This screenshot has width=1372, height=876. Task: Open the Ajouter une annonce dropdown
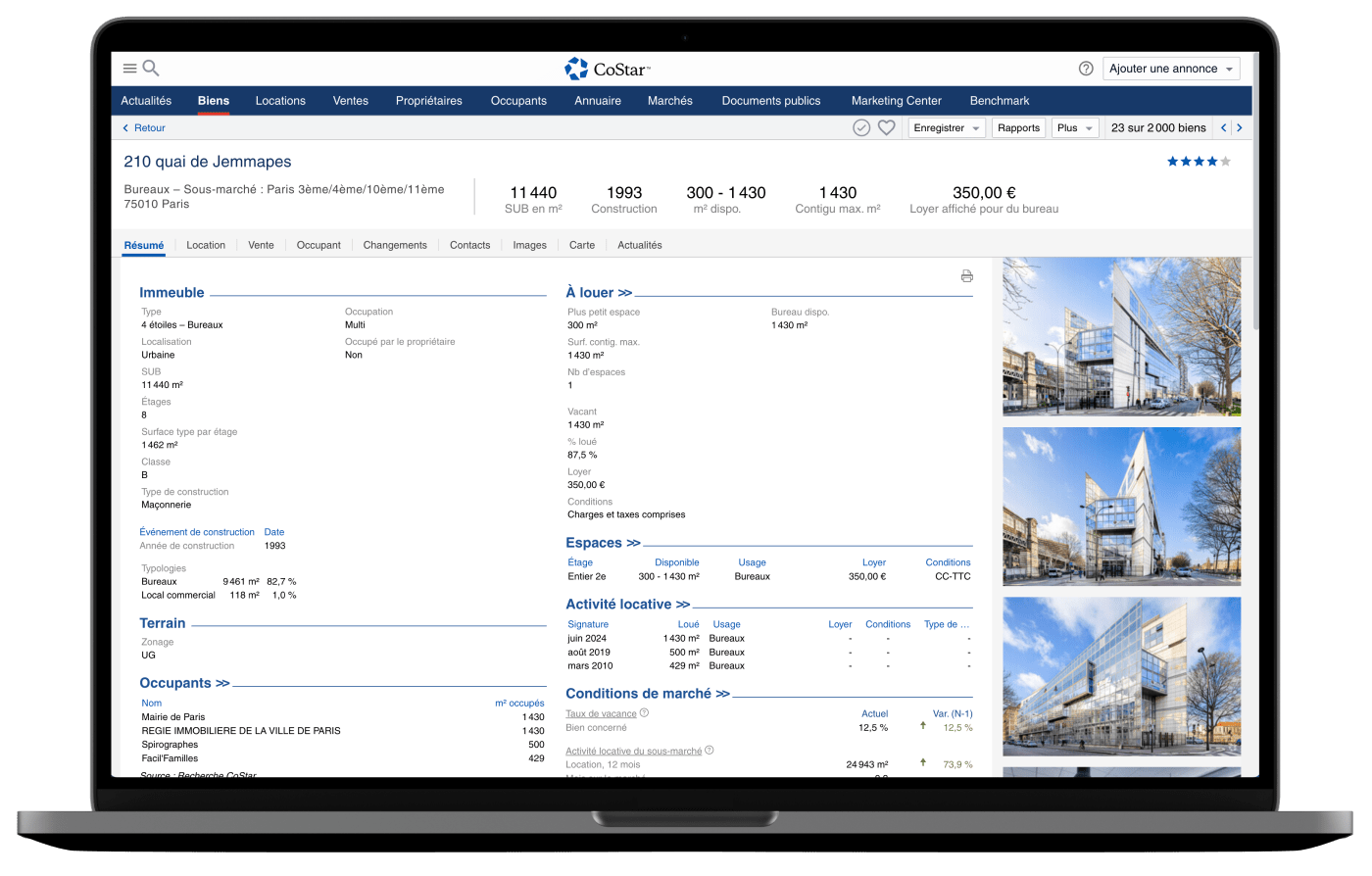1171,69
